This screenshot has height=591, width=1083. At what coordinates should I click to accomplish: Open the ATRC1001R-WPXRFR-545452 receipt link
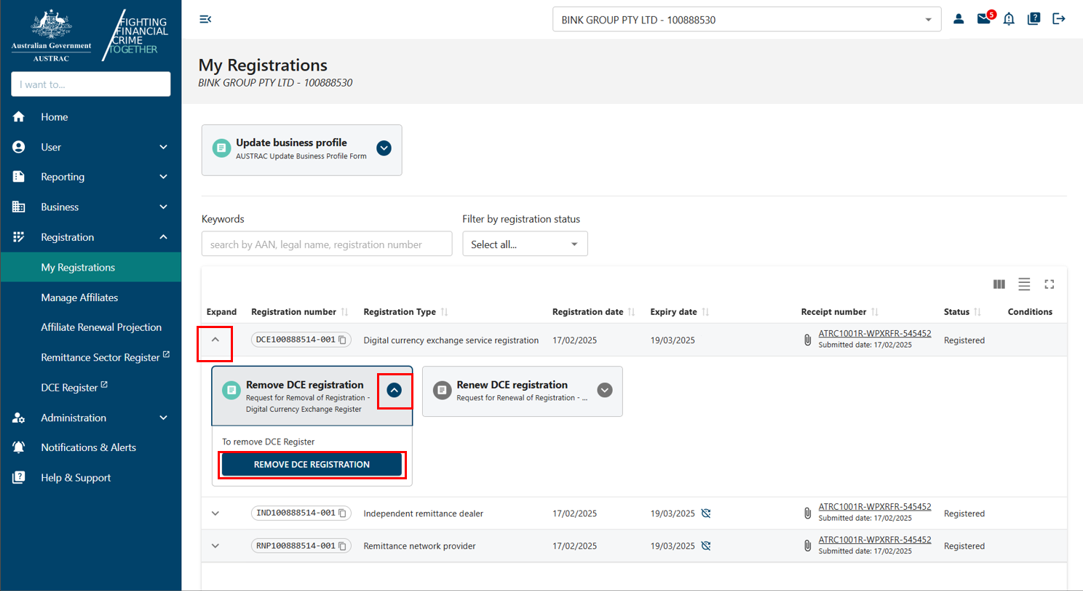point(877,333)
